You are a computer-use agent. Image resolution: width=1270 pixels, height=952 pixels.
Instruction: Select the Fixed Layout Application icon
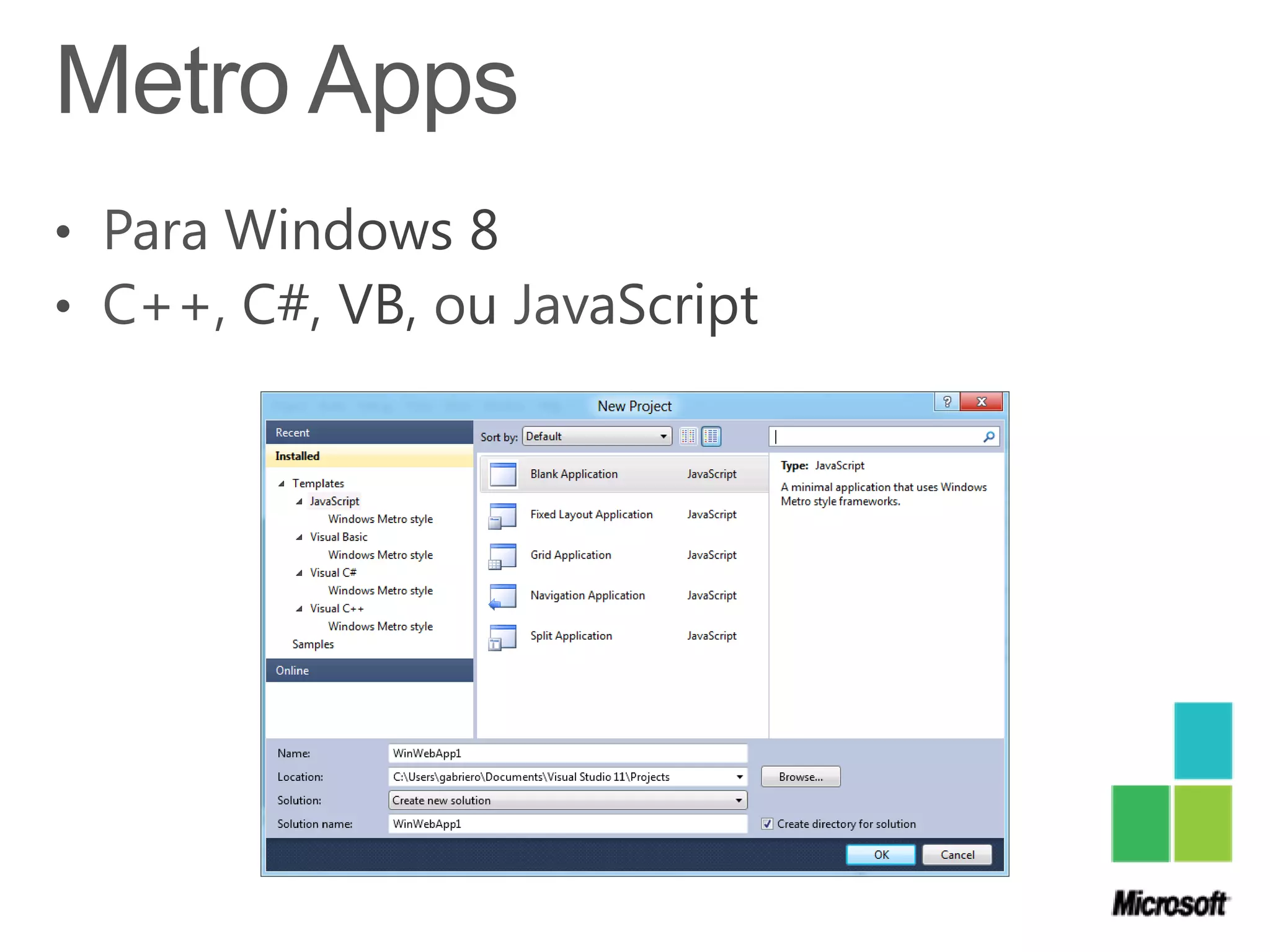503,515
